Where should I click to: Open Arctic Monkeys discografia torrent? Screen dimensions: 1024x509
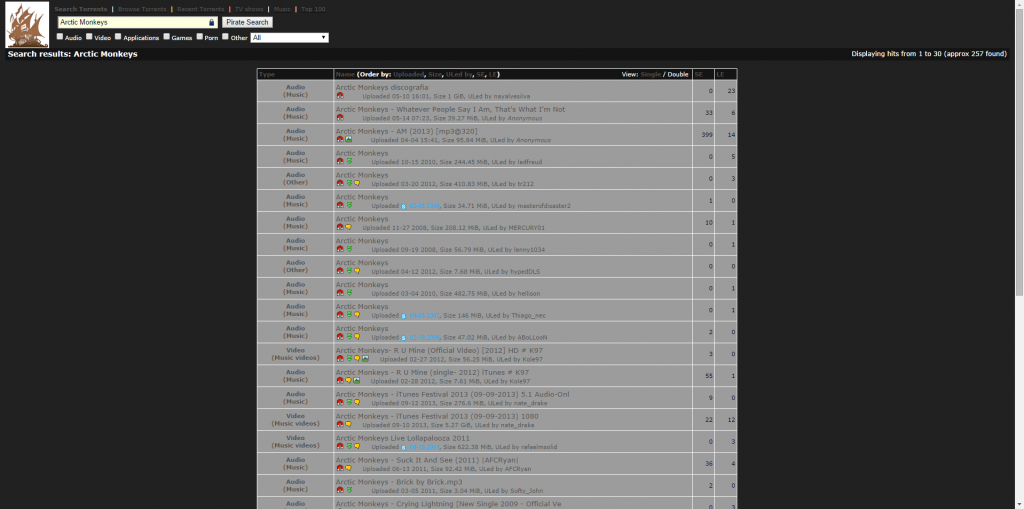[x=382, y=88]
